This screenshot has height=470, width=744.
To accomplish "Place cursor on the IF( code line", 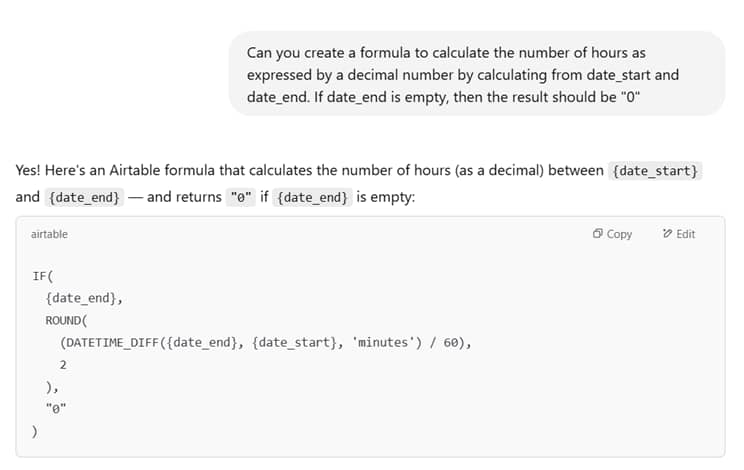I will [x=43, y=276].
